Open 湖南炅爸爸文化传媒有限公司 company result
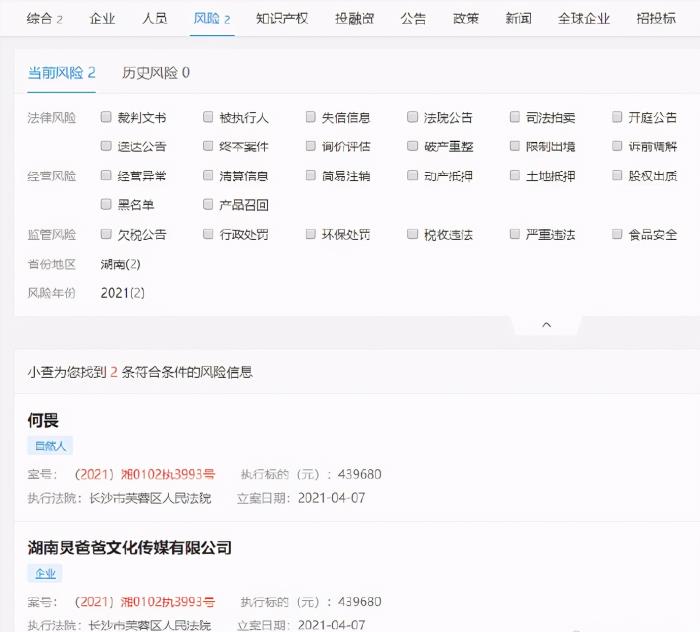The image size is (700, 632). pos(130,547)
